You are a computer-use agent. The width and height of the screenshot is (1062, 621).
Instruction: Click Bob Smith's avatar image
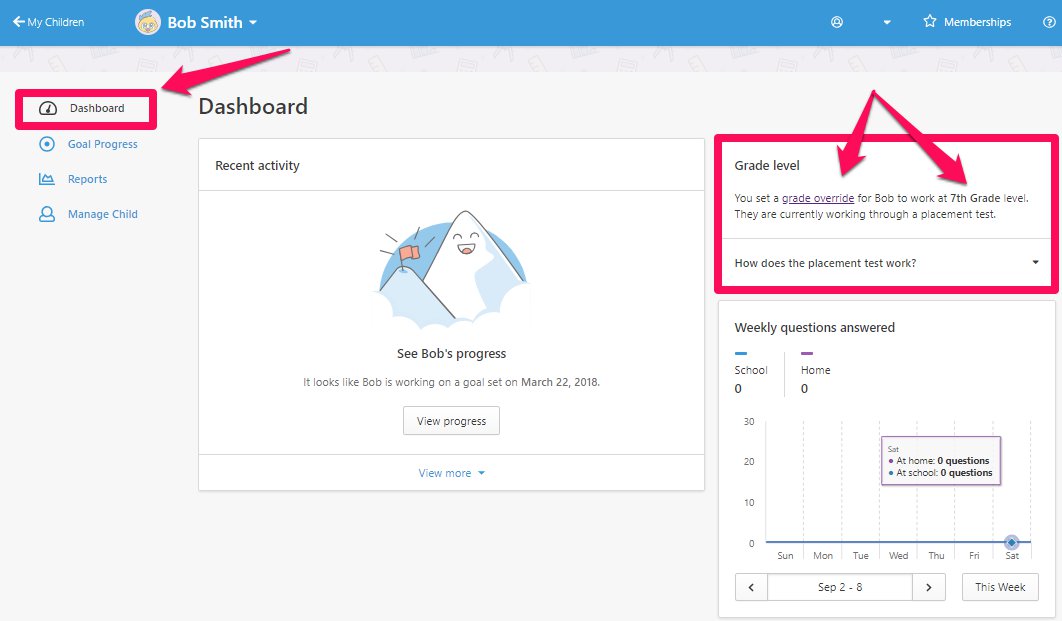(148, 22)
